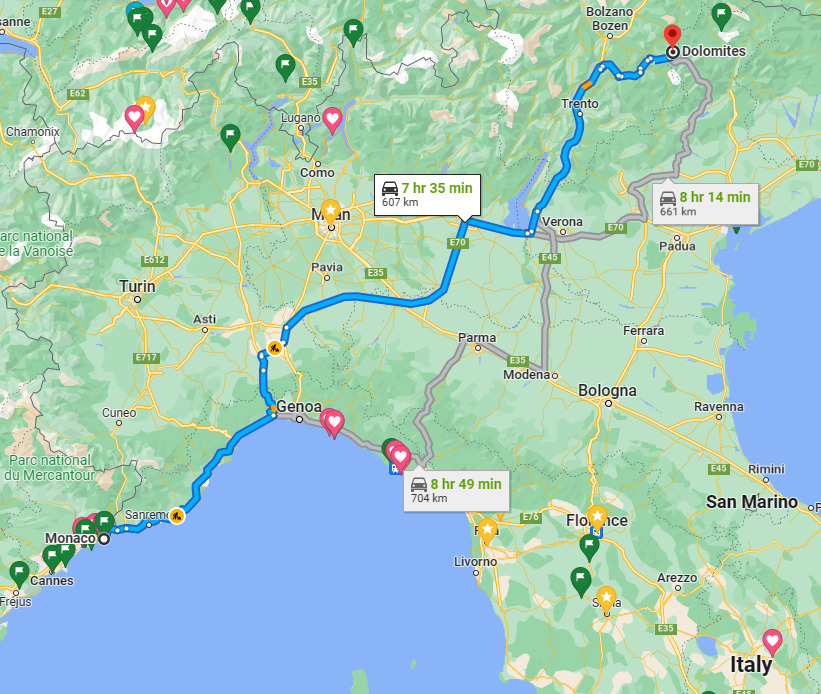
Task: Open the roadwork warning icon near Sanremo
Action: click(177, 515)
